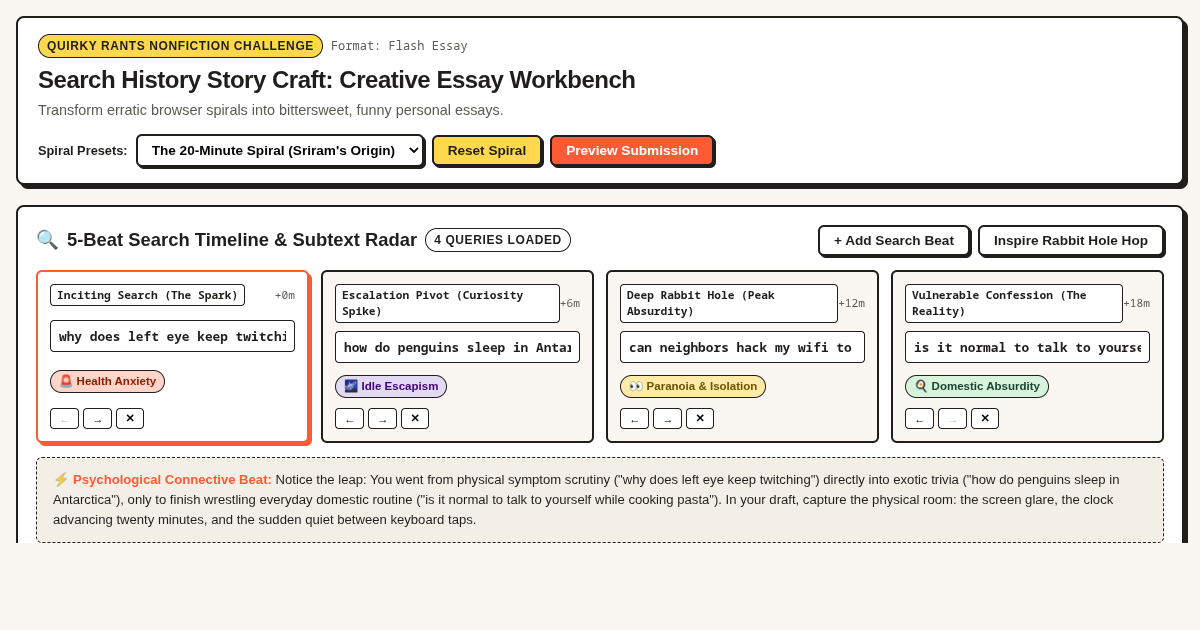The width and height of the screenshot is (1200, 630).
Task: Move the Inciting Search card left
Action: tap(64, 419)
